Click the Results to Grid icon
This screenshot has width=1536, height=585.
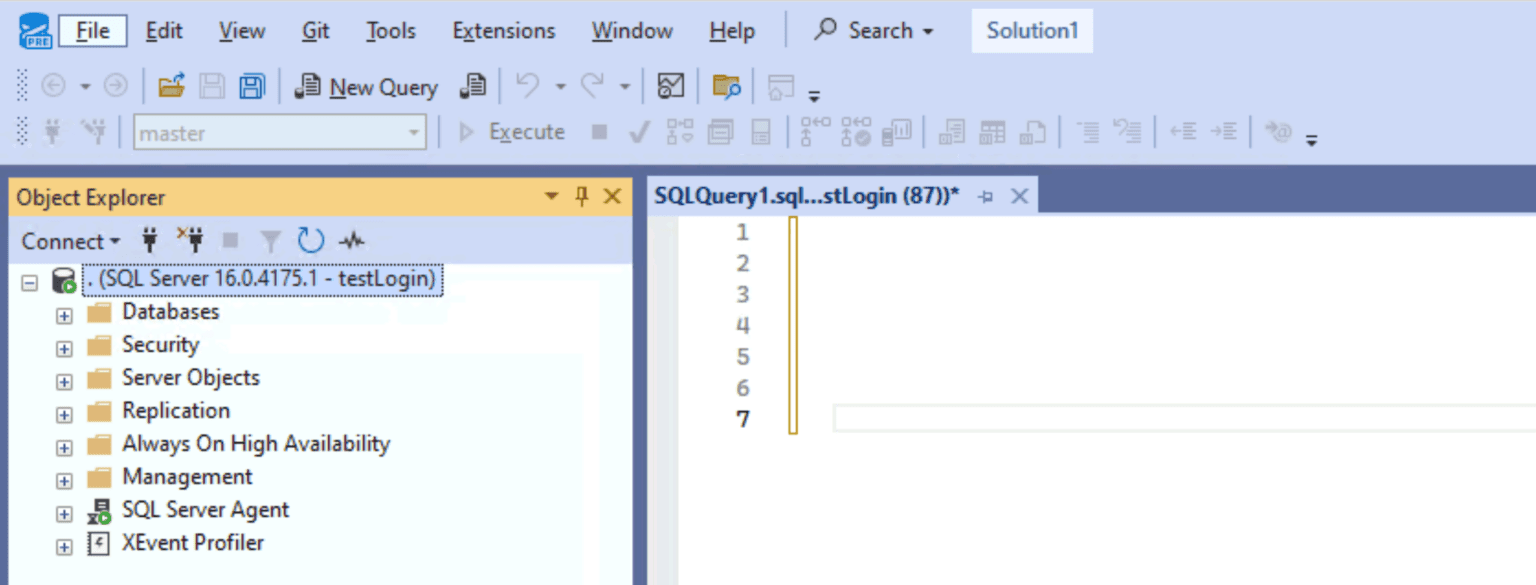(992, 131)
